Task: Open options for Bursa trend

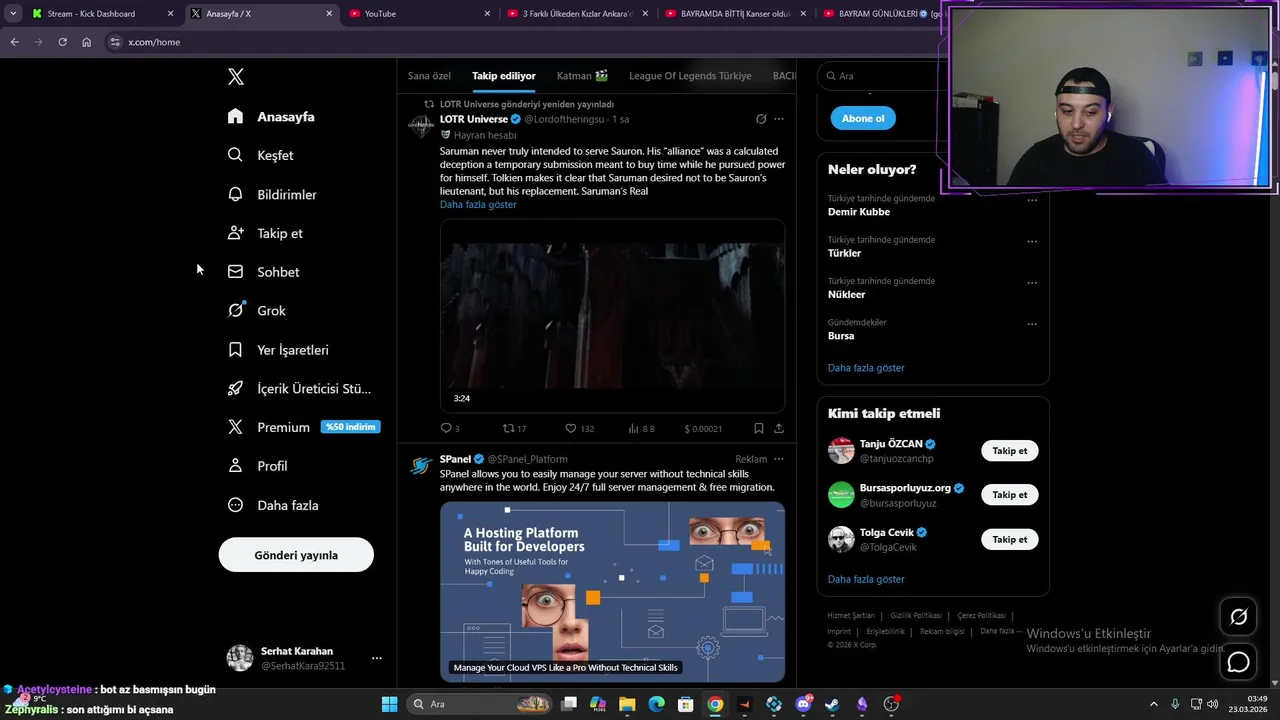Action: [1032, 324]
